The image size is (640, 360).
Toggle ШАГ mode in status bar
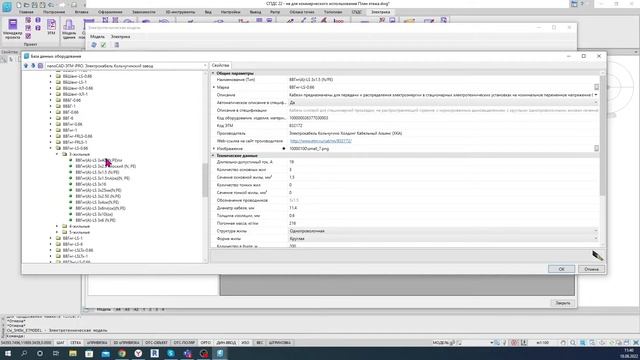[60, 342]
